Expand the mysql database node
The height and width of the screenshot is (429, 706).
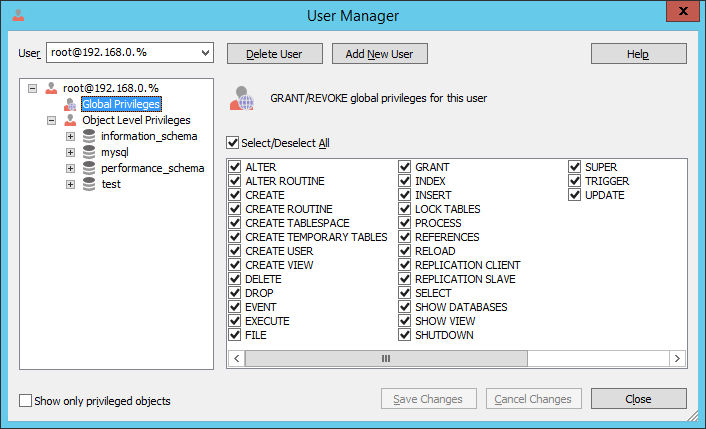pyautogui.click(x=70, y=152)
